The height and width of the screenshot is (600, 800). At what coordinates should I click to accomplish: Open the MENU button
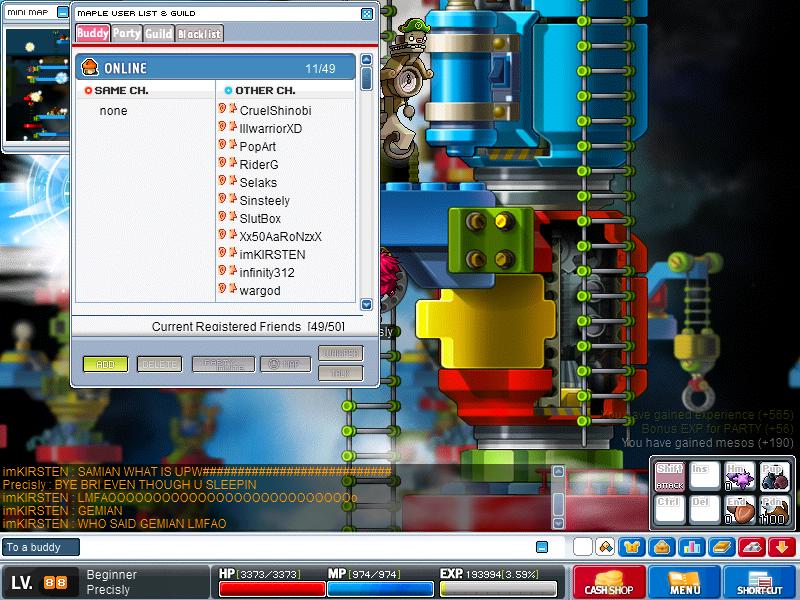pos(684,582)
